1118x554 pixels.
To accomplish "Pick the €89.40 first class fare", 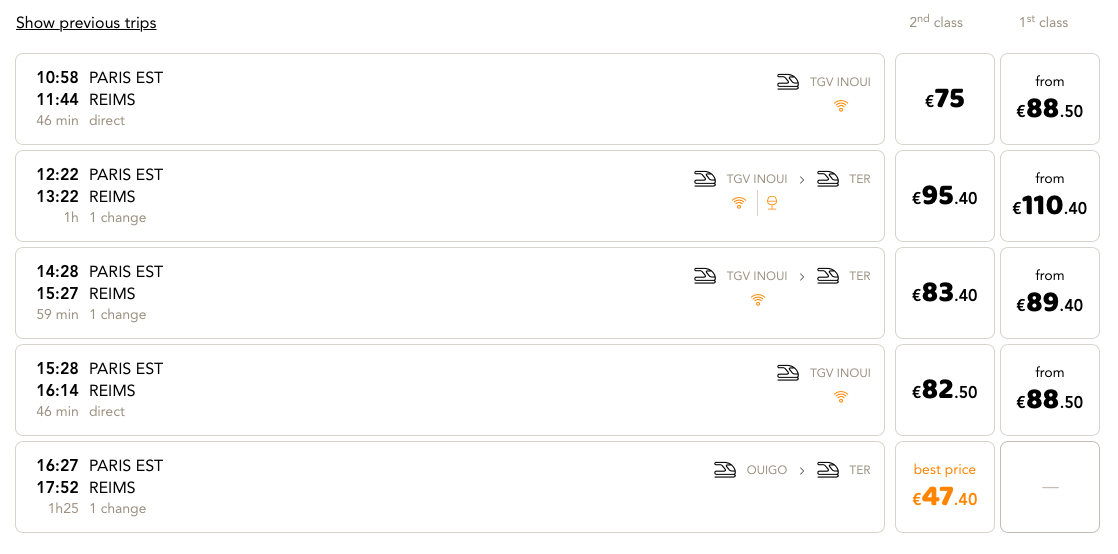I will click(1050, 293).
